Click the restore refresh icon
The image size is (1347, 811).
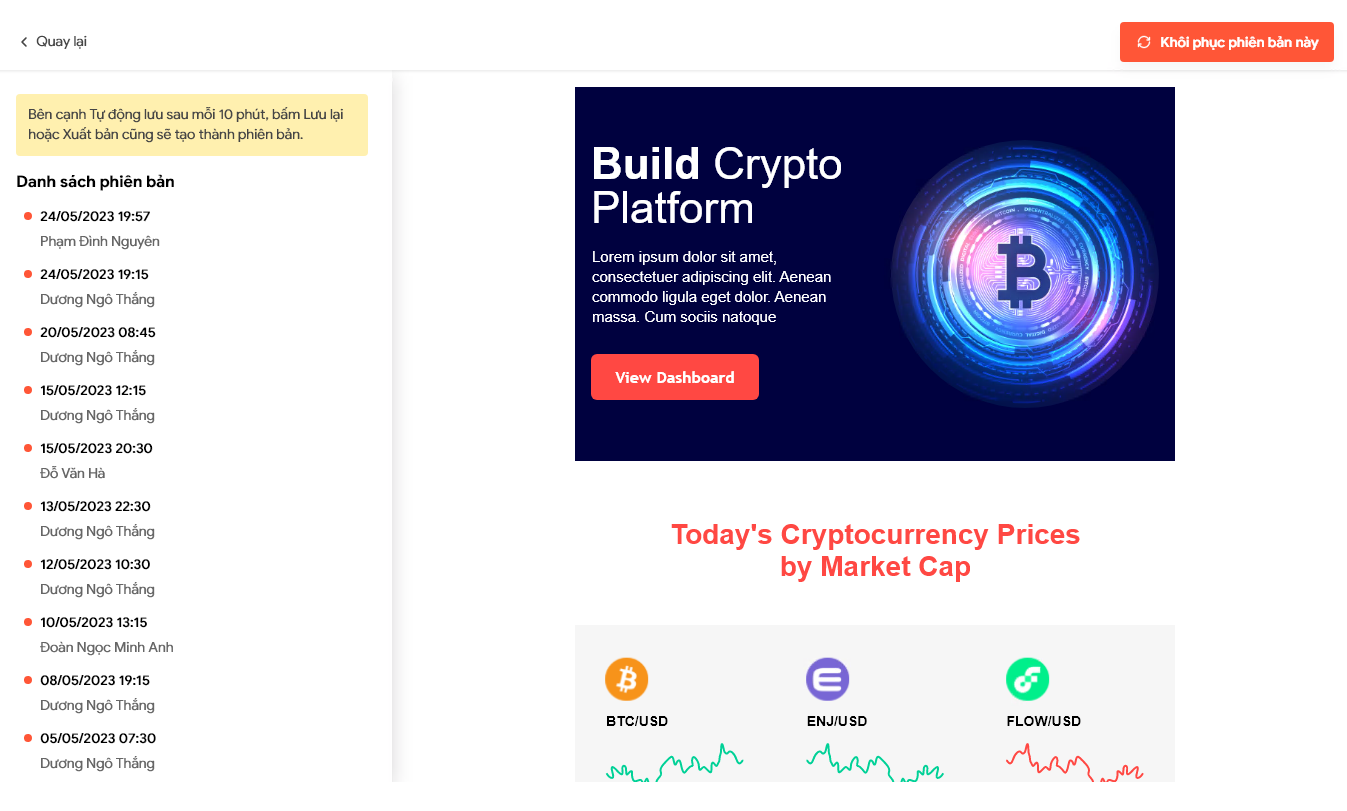(x=1144, y=42)
